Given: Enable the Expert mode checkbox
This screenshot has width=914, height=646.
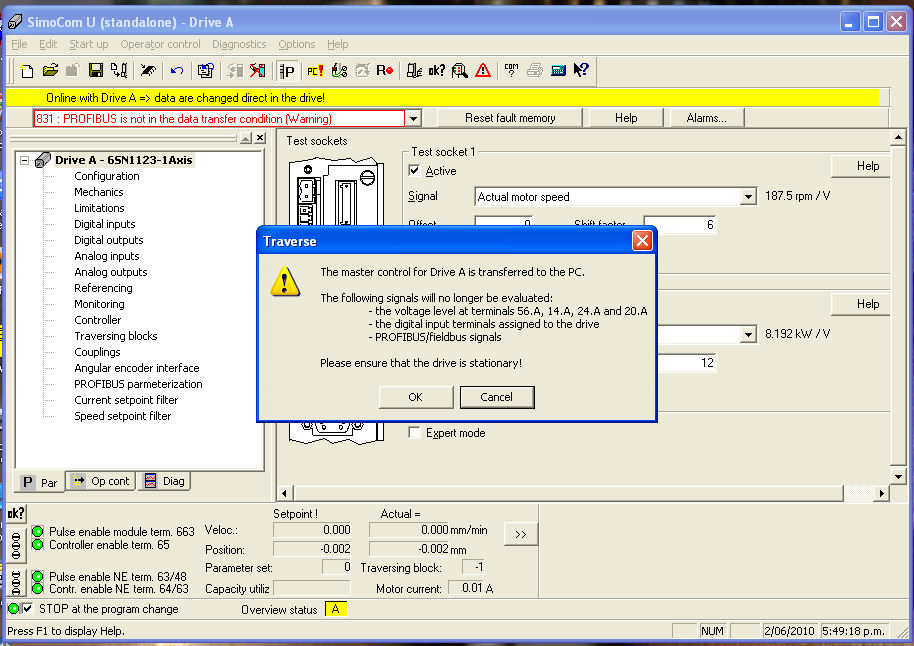Looking at the screenshot, I should point(414,433).
